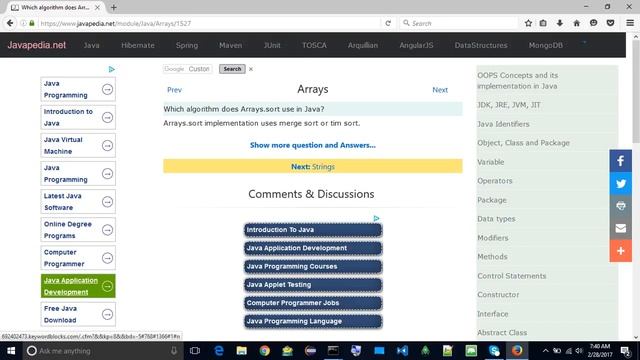Screen dimensions: 640x360
Task: Show bookmarks library icon
Action: tap(543, 23)
